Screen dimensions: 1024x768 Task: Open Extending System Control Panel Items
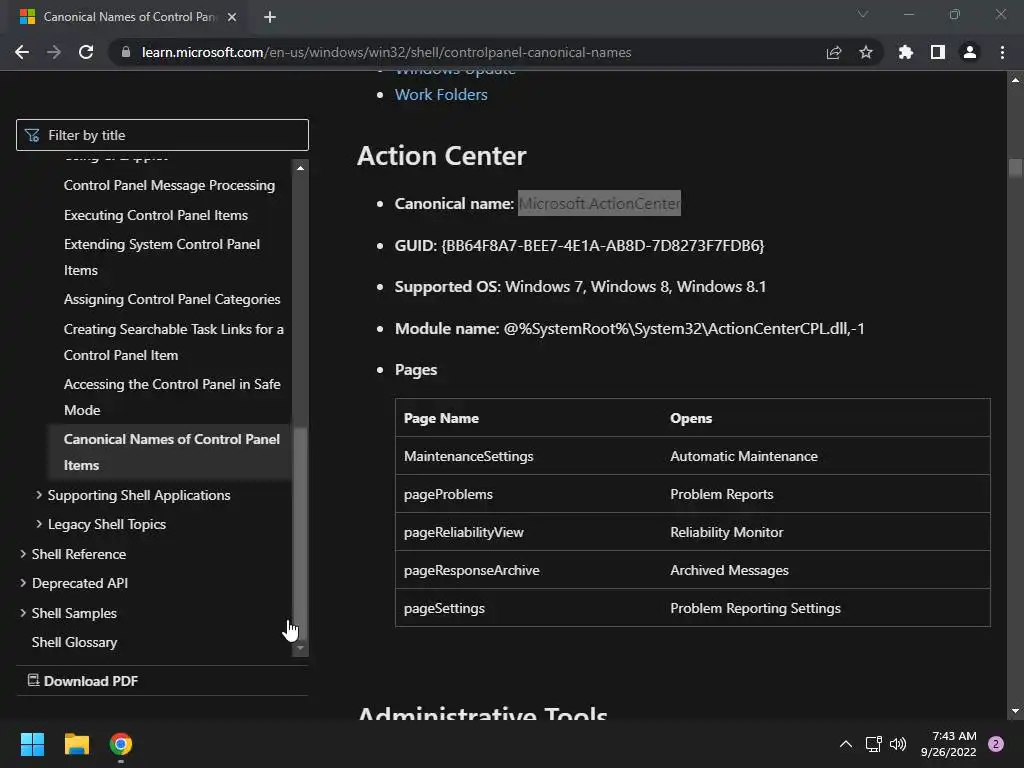pos(161,257)
